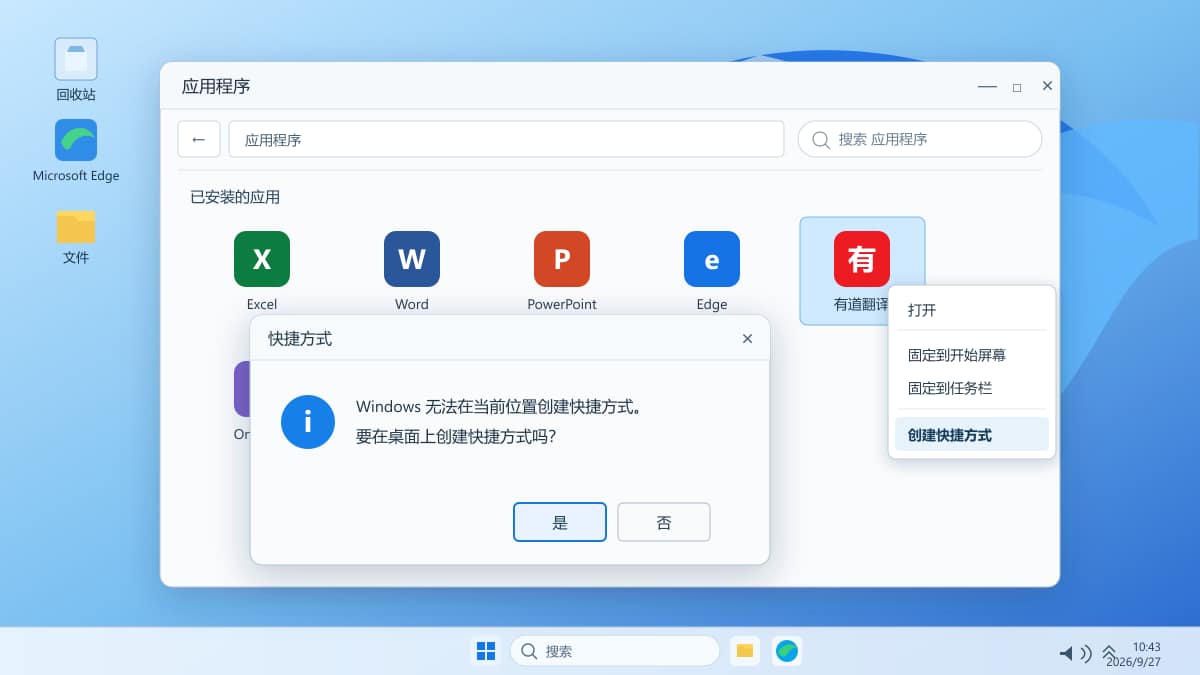Screen dimensions: 1200x675
Task: Click the search magnifier in 搜索 应用程序
Action: (x=821, y=140)
